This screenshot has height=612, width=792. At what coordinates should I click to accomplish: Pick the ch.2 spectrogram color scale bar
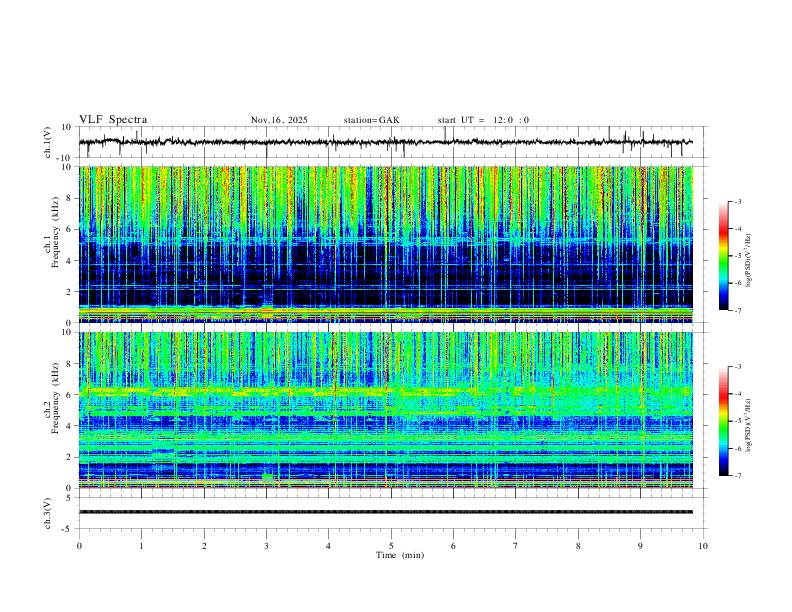click(x=723, y=421)
